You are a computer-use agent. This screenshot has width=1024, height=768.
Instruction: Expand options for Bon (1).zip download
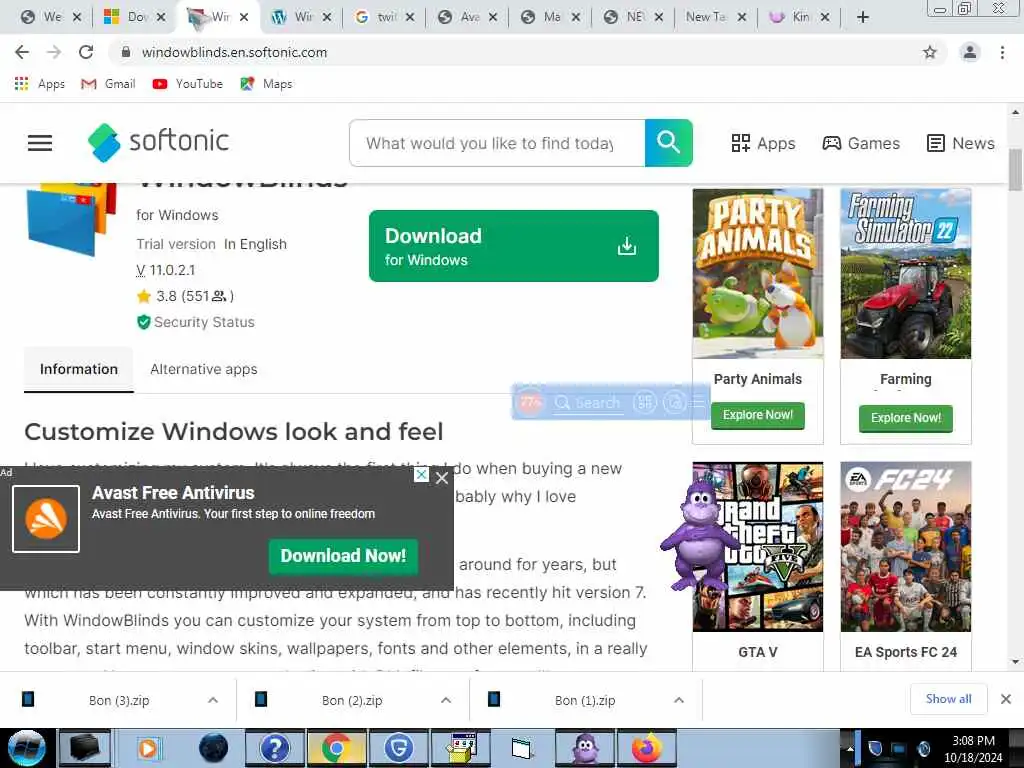point(679,700)
